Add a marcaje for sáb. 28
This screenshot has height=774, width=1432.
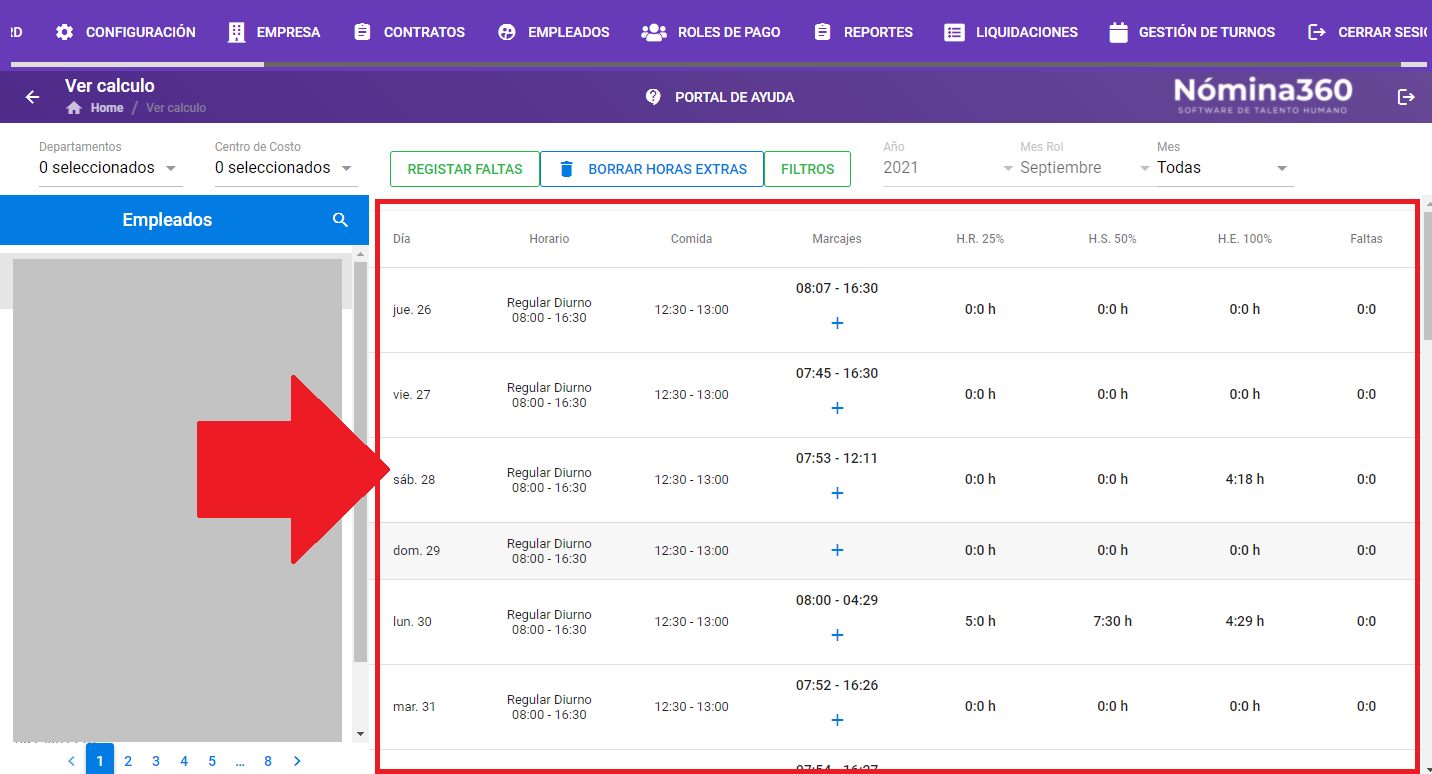coord(837,493)
